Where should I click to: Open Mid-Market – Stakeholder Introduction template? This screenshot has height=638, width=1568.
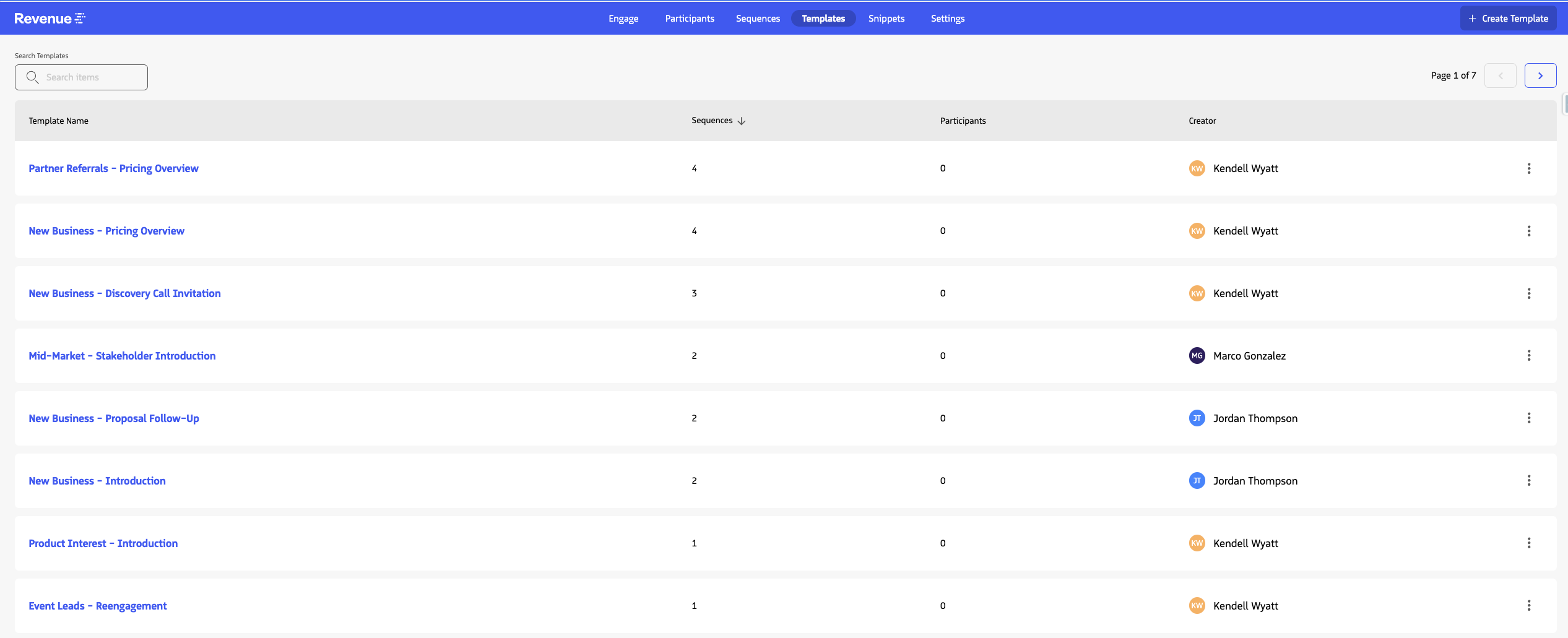coord(122,356)
